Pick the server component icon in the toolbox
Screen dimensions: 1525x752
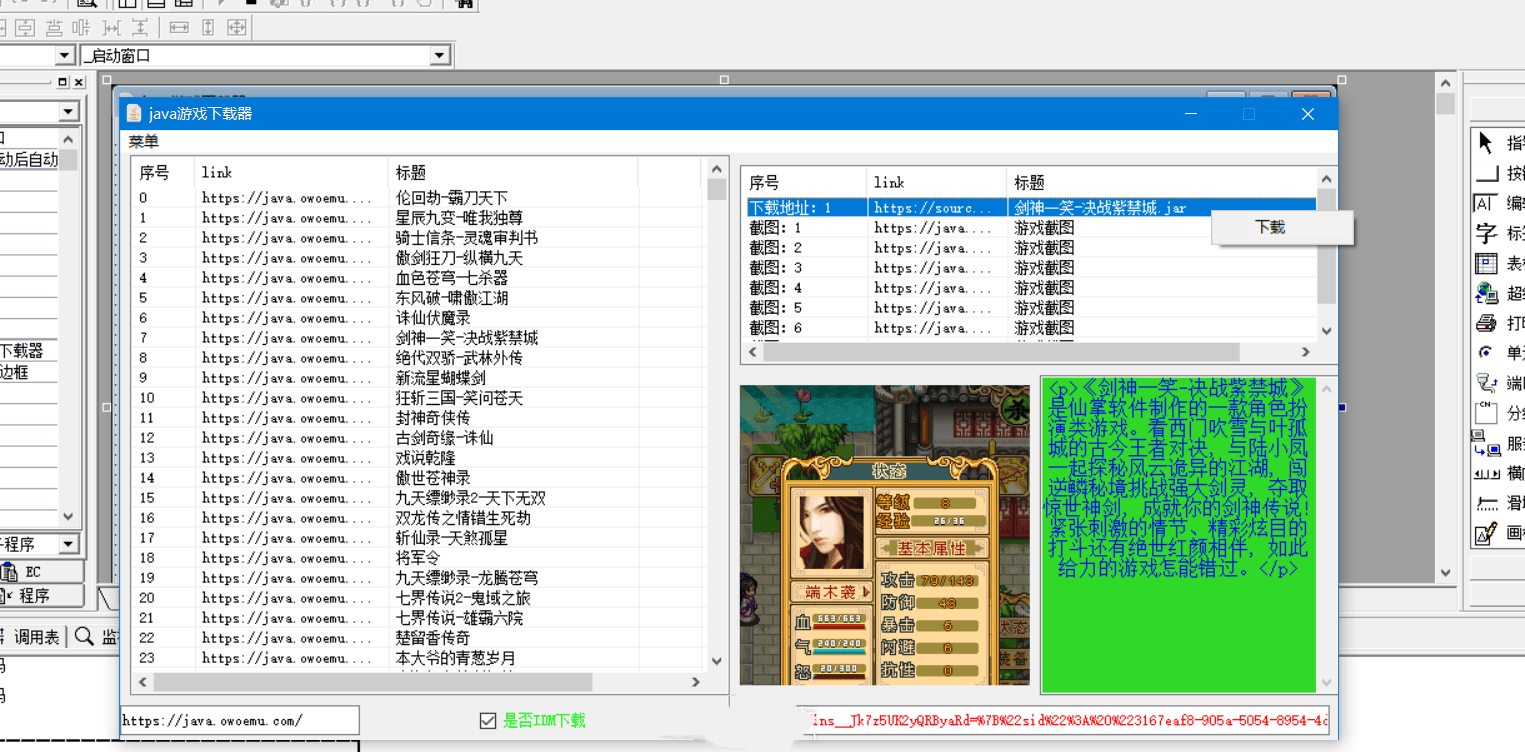pyautogui.click(x=1485, y=443)
